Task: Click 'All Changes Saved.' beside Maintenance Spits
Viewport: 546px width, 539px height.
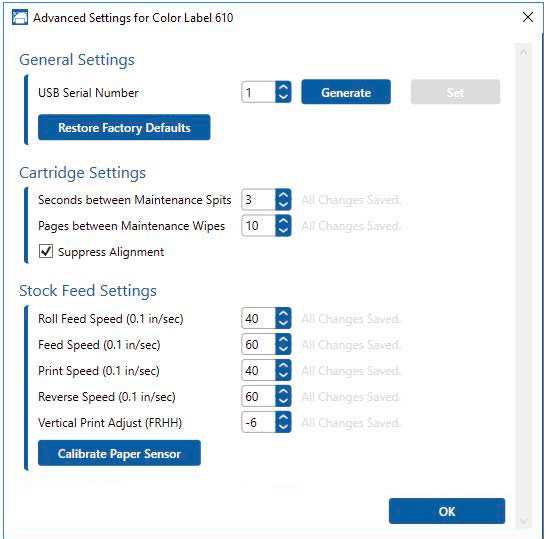Action: pos(351,200)
